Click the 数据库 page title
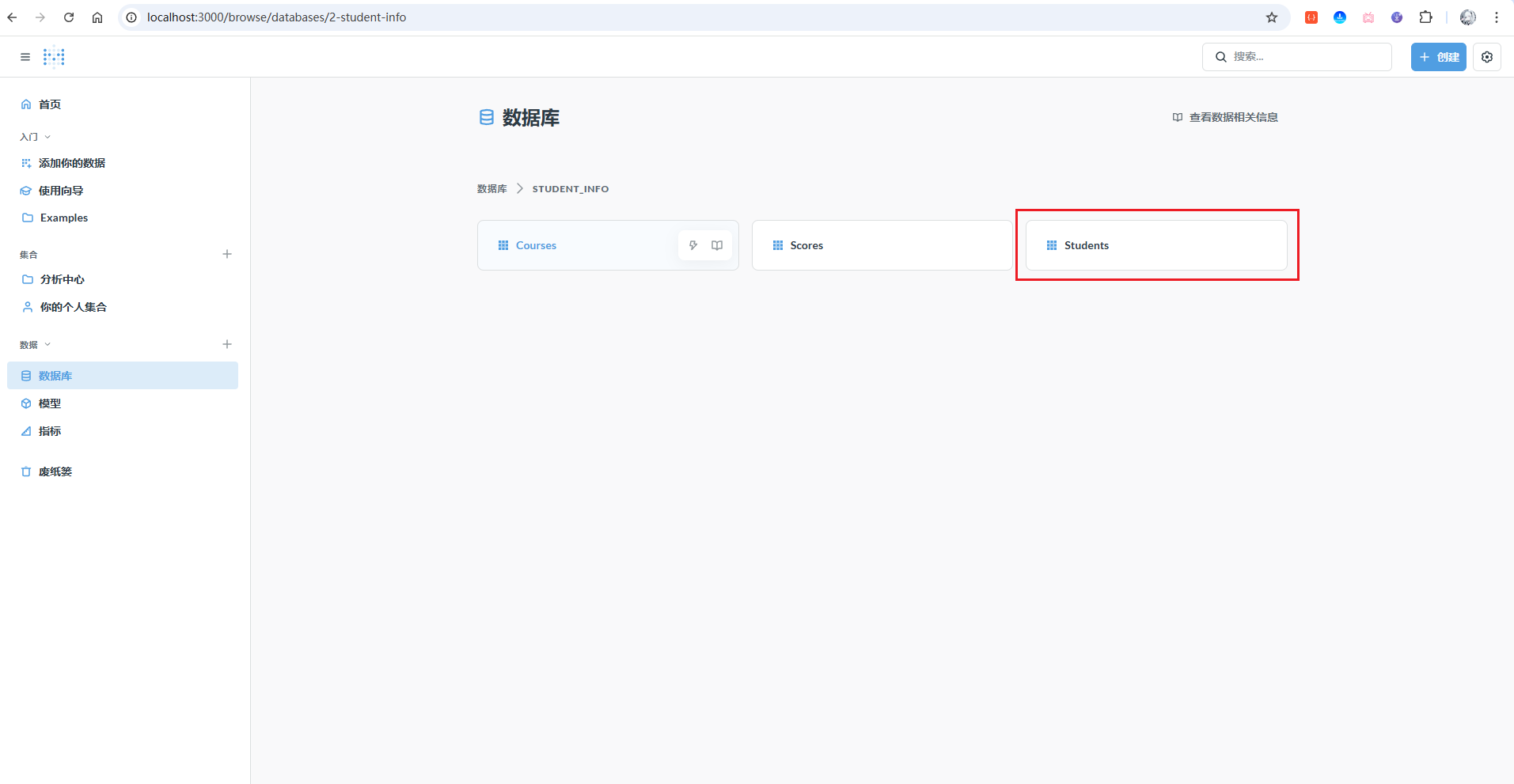 pos(531,118)
